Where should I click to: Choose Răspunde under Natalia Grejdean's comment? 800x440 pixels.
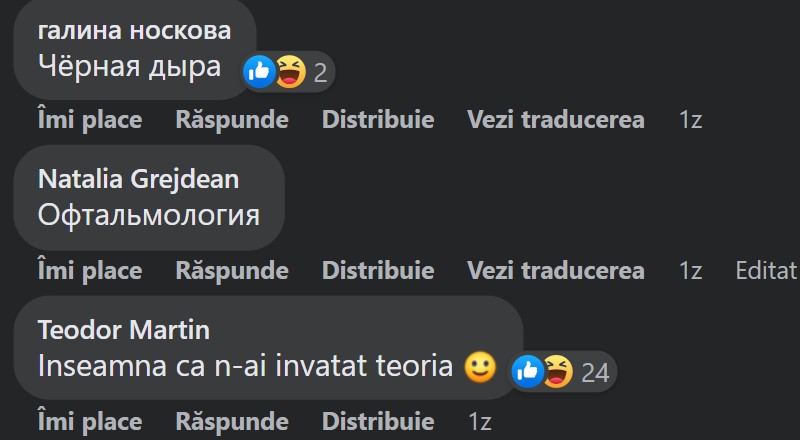click(x=232, y=270)
